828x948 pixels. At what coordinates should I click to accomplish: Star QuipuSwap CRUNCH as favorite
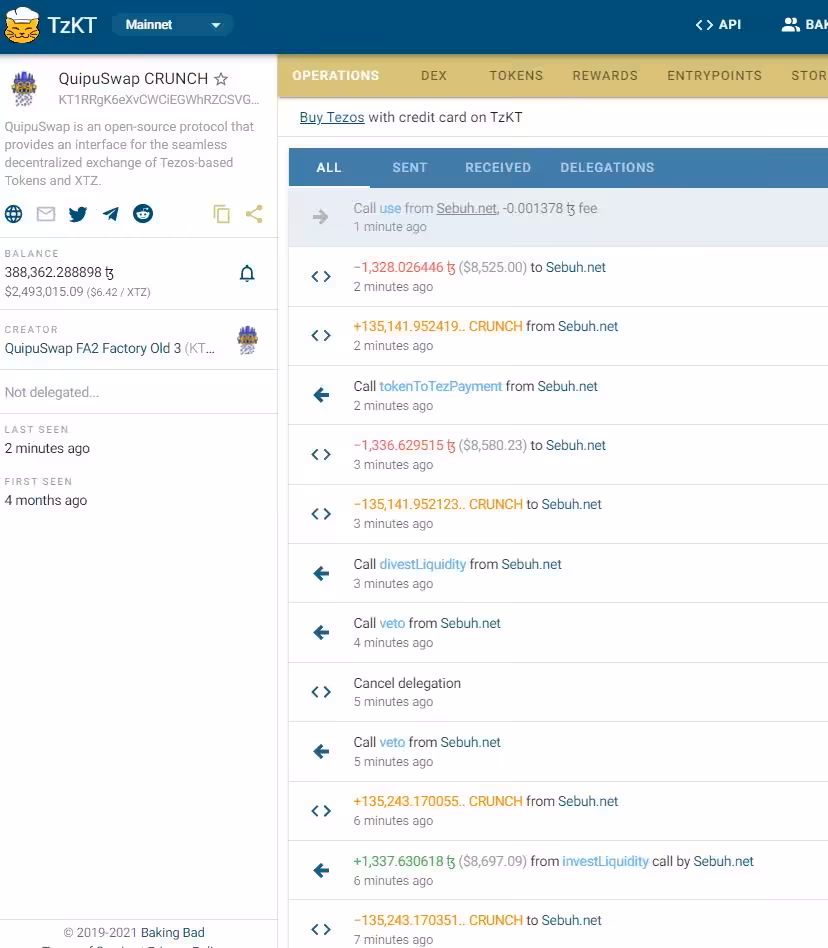[x=221, y=79]
